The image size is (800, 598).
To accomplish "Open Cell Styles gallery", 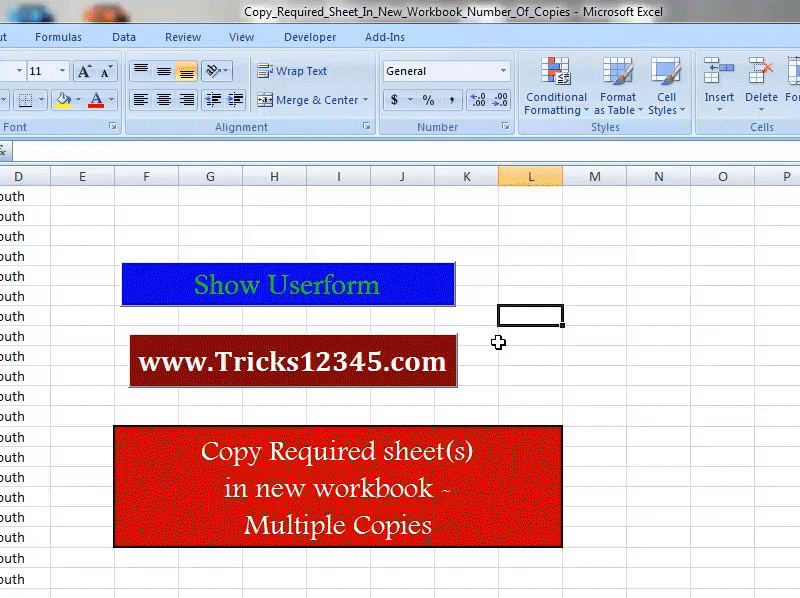I will [666, 86].
